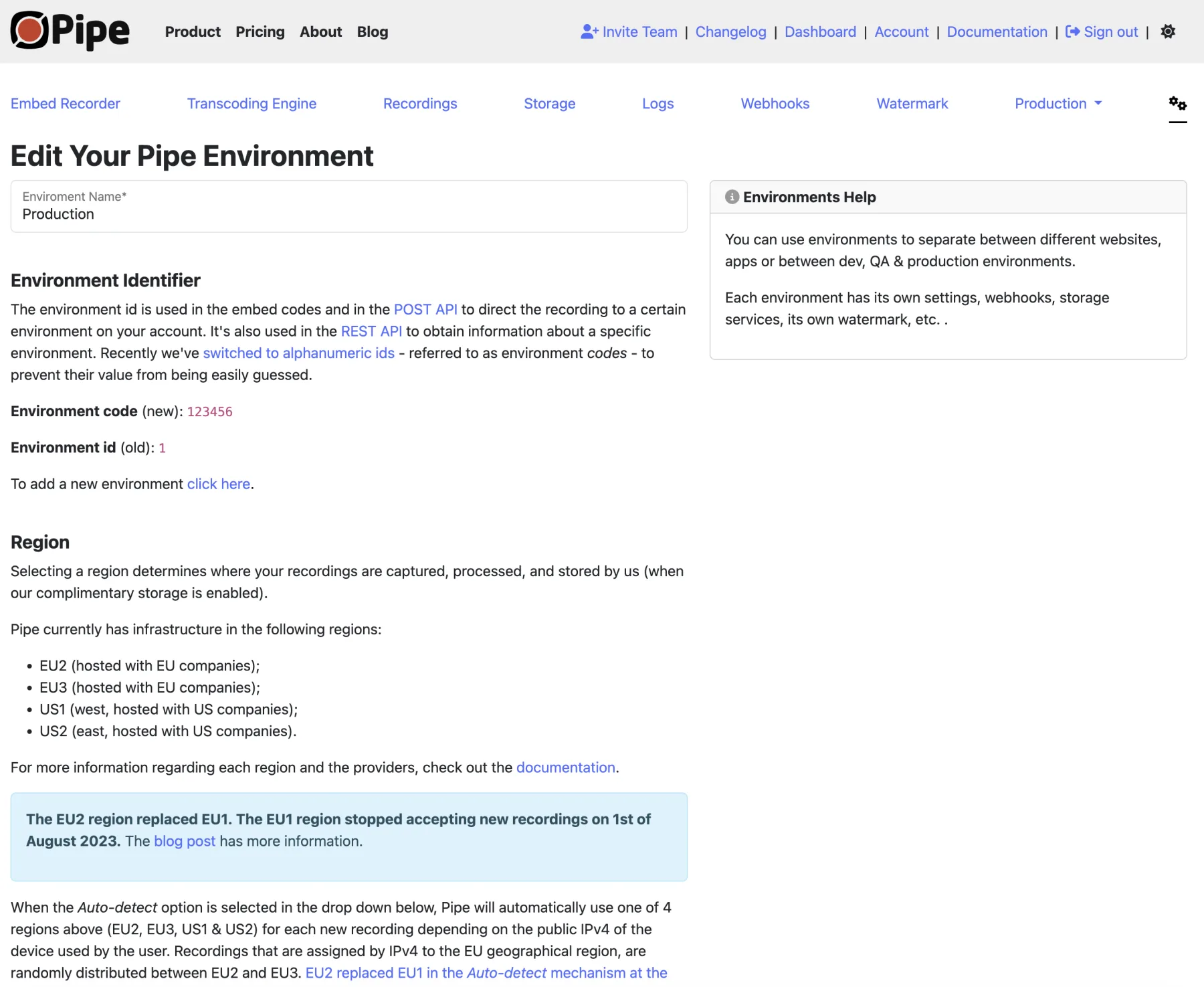This screenshot has height=987, width=1204.
Task: Follow the REST API link
Action: pyautogui.click(x=371, y=331)
